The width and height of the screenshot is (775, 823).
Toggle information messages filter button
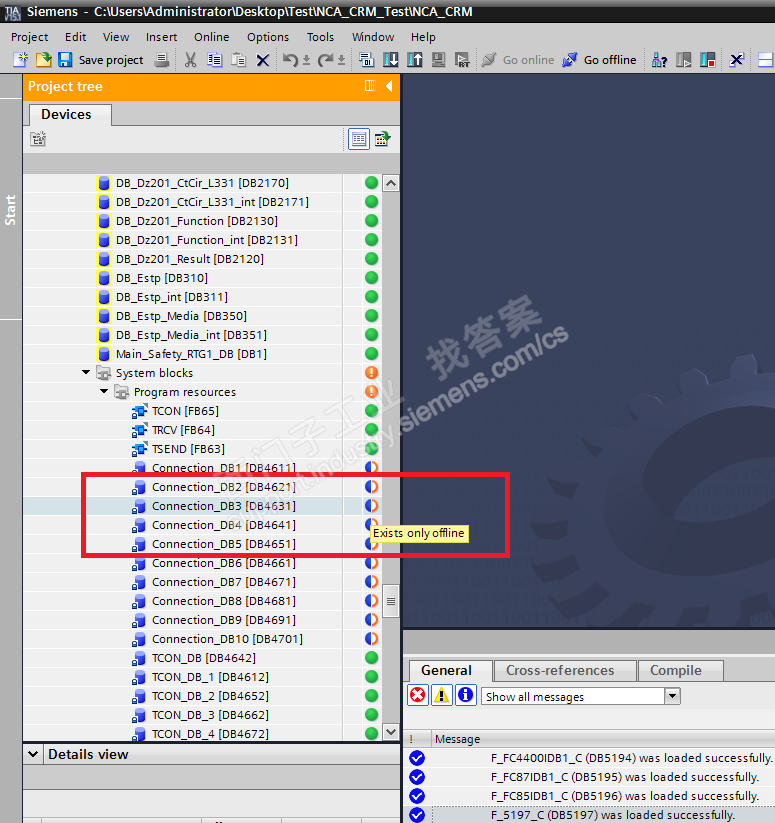[x=465, y=695]
